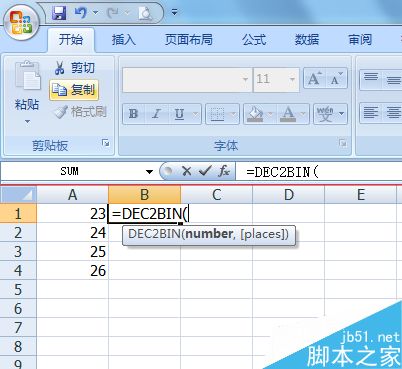Viewport: 402px width, 369px height.
Task: Click the Redo icon
Action: pos(113,13)
